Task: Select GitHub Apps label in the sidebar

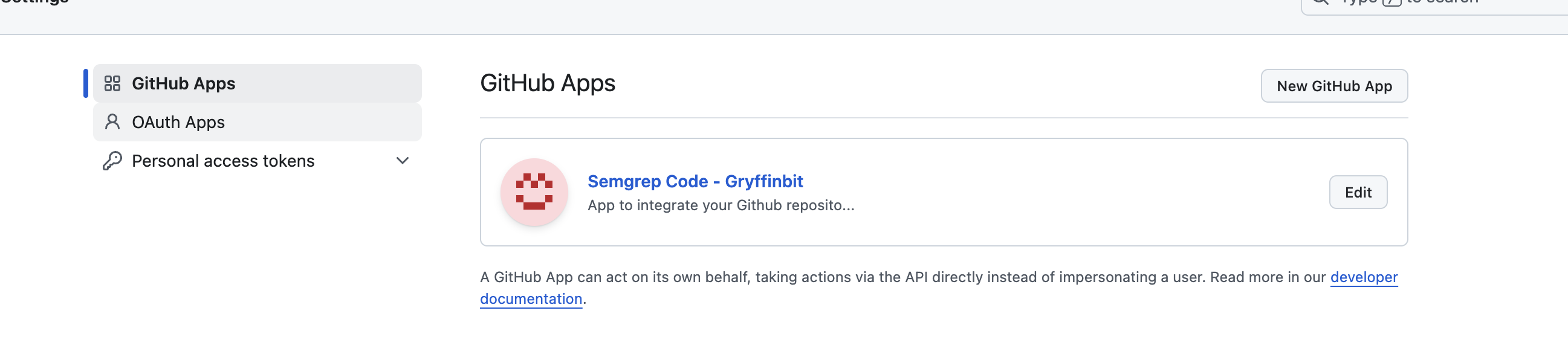Action: click(x=183, y=83)
